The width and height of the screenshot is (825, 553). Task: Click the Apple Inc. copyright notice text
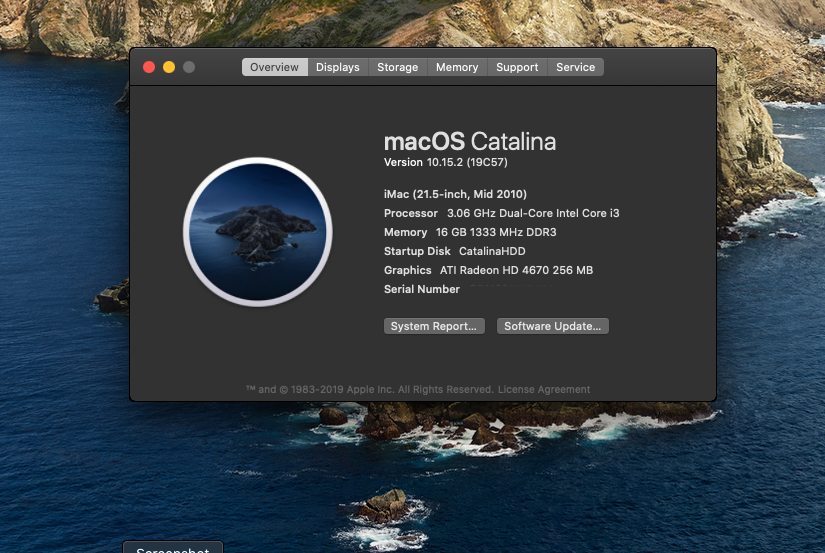pyautogui.click(x=370, y=389)
